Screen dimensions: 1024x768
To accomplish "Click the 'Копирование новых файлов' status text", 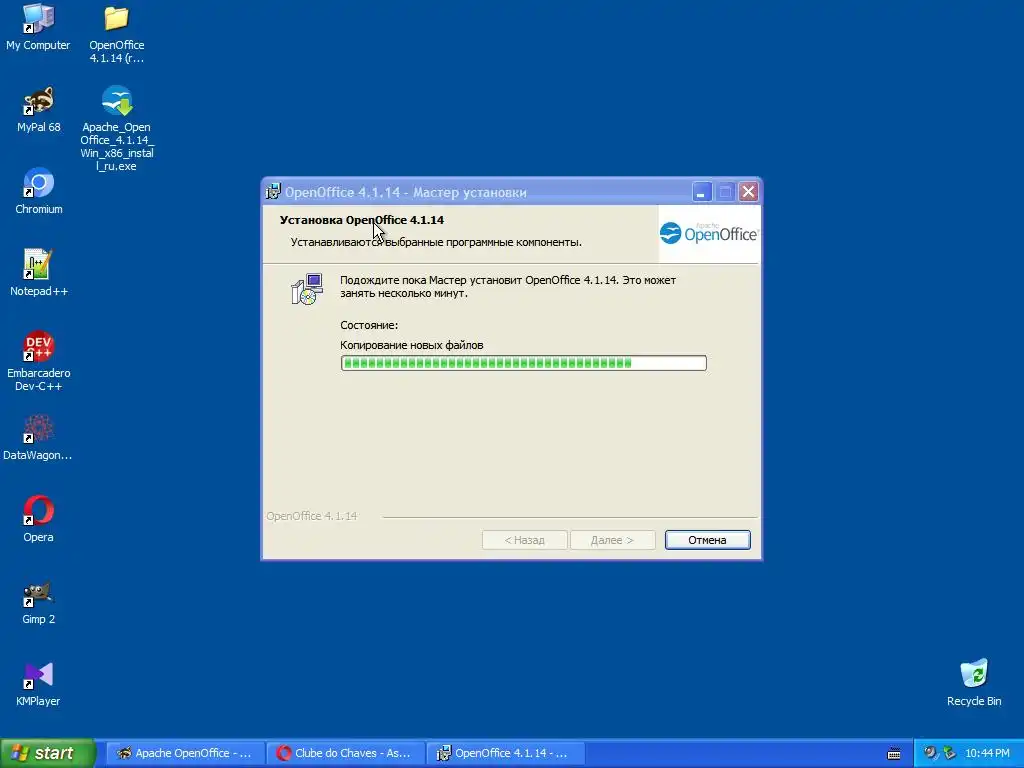I will (411, 345).
